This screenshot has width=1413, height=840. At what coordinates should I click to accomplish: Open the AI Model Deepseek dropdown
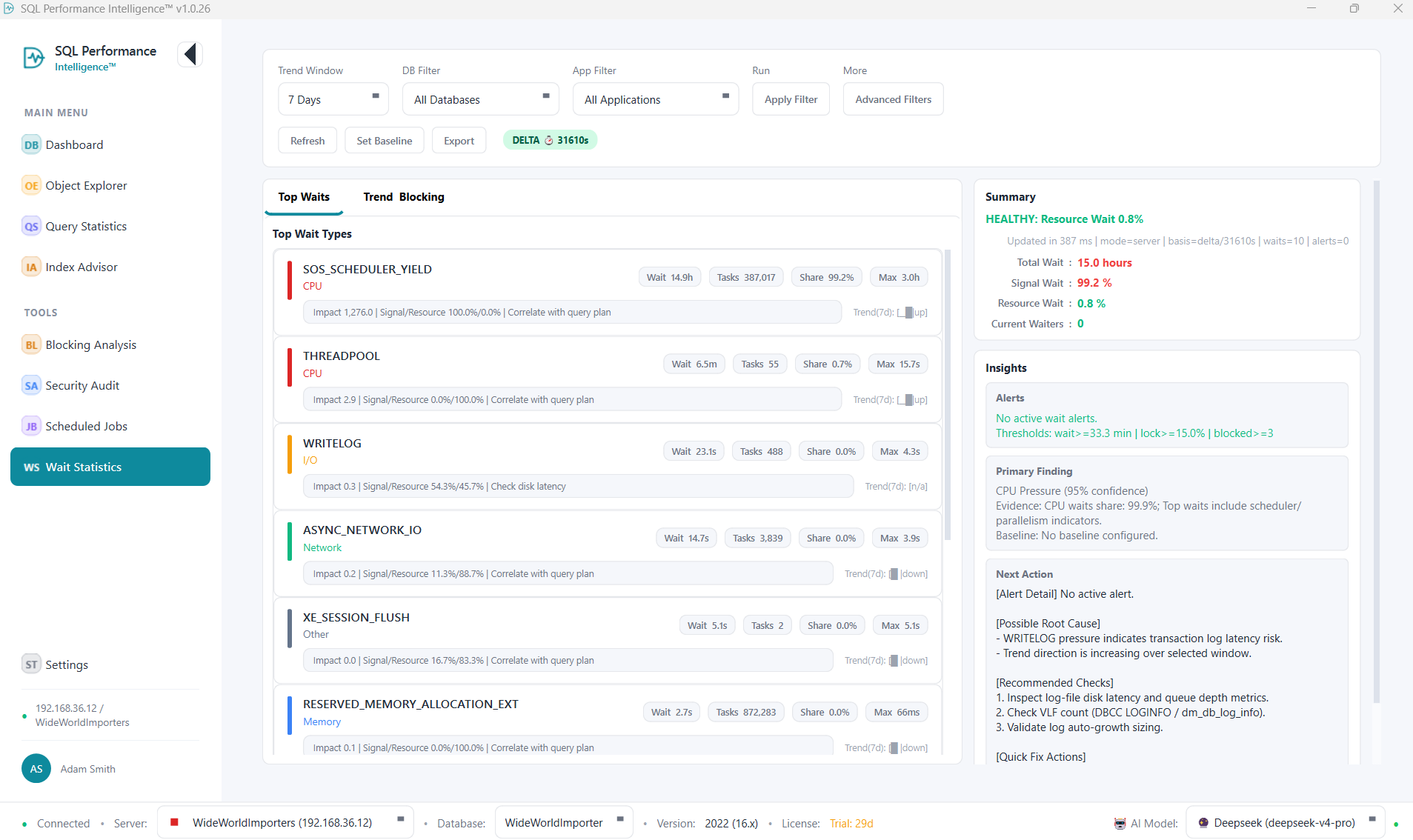[x=1285, y=822]
